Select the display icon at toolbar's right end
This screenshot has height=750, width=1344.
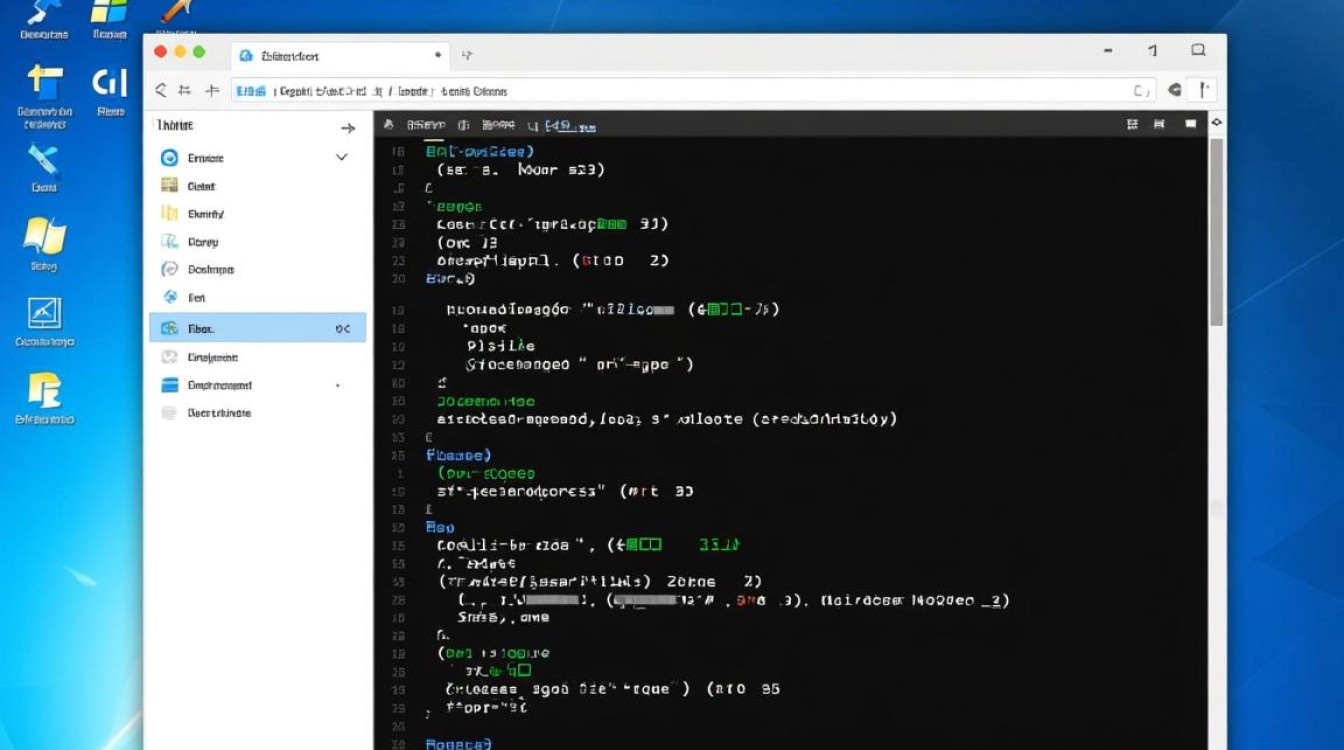pos(1189,123)
